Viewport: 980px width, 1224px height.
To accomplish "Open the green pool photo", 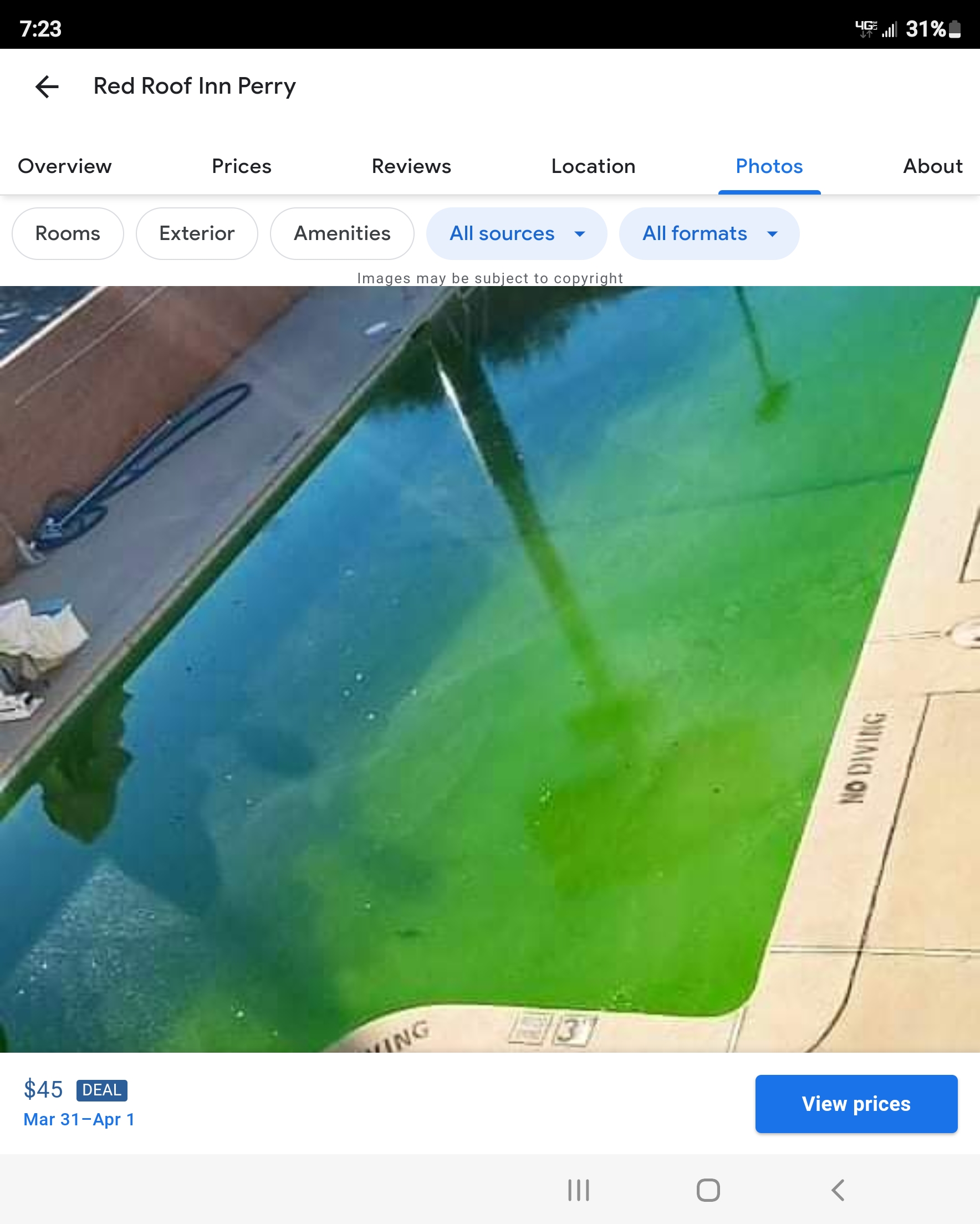I will point(490,670).
